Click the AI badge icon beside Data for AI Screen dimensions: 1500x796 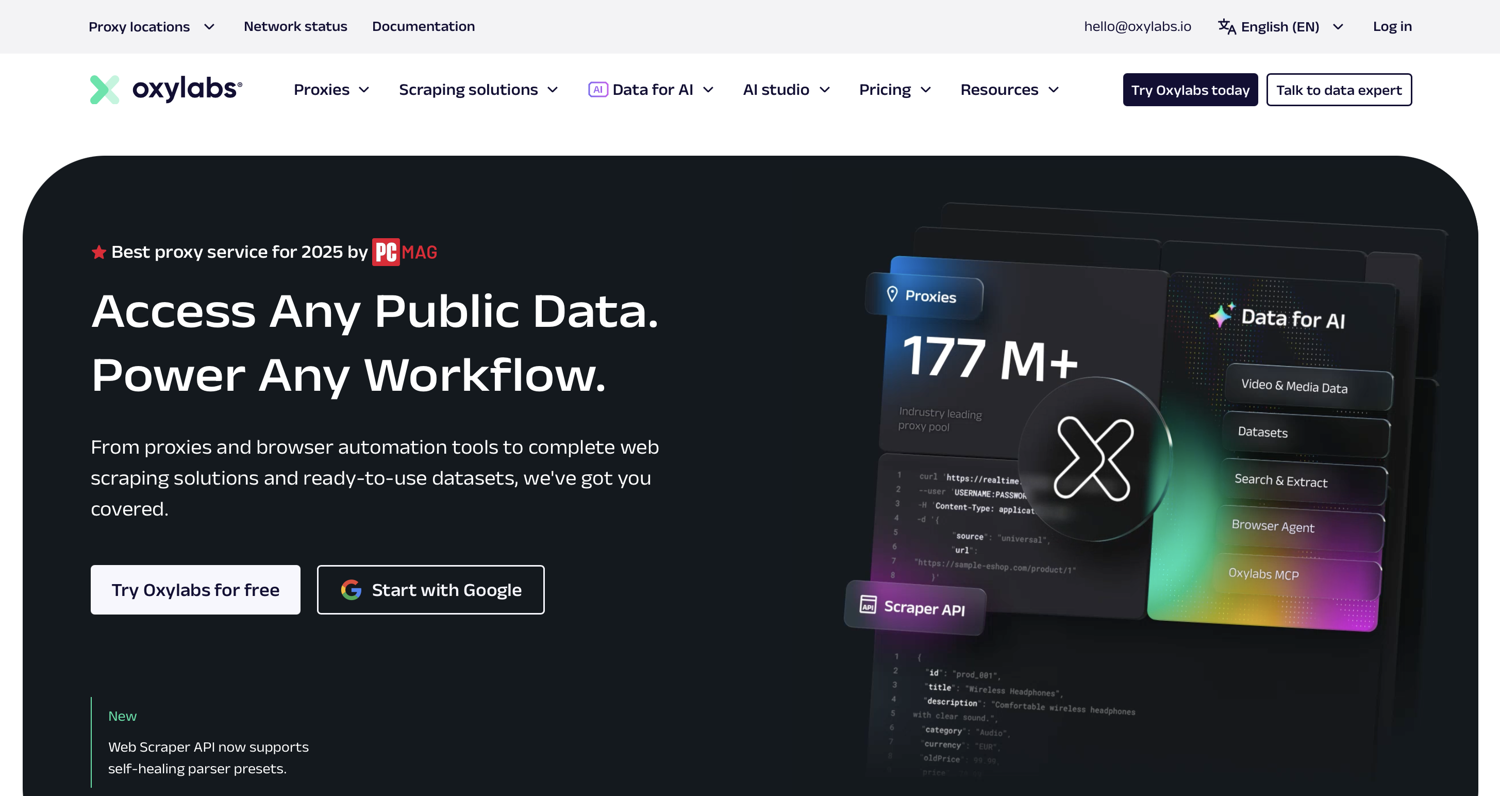pos(598,89)
